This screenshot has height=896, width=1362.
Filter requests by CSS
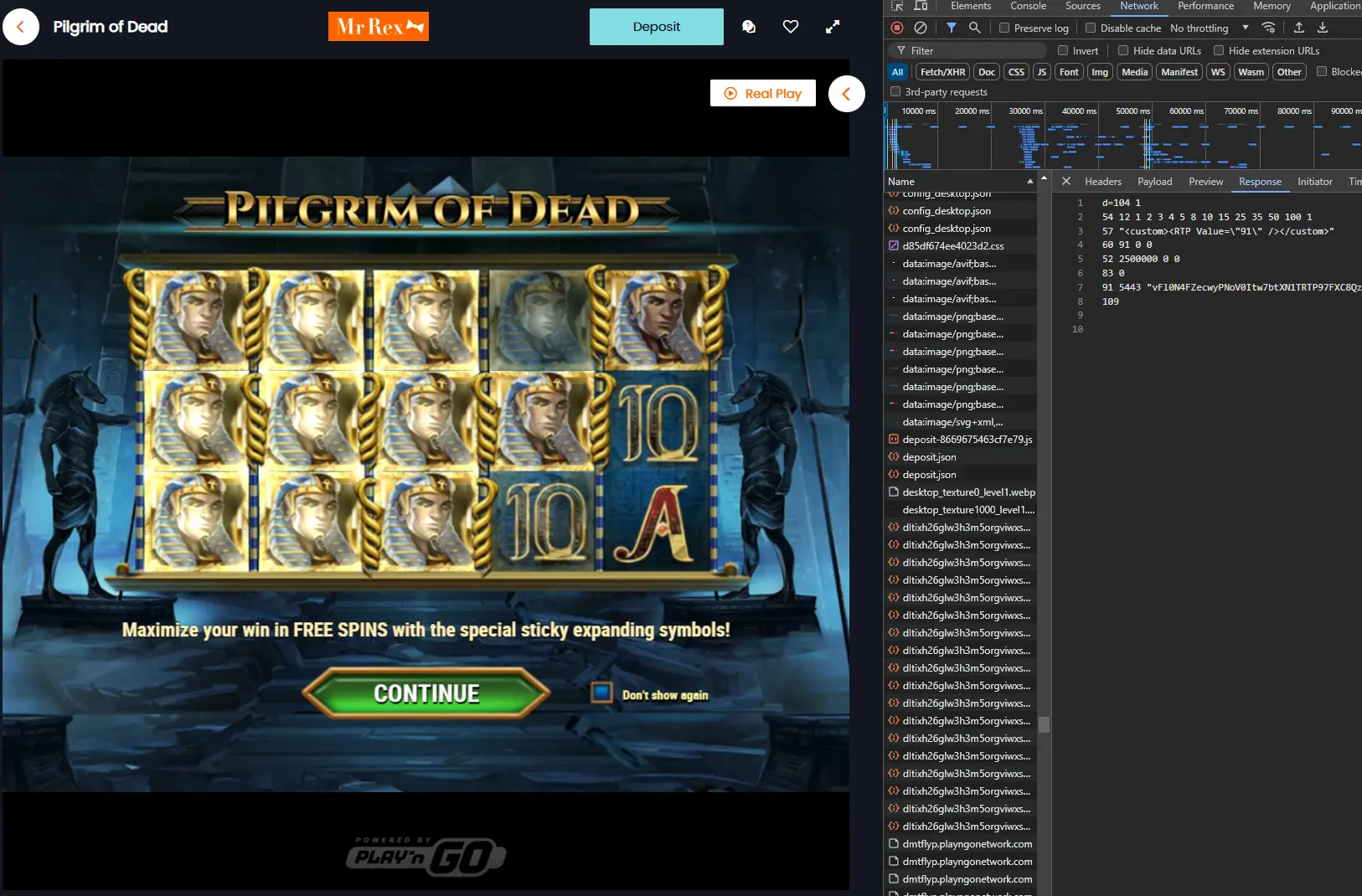coord(1016,72)
